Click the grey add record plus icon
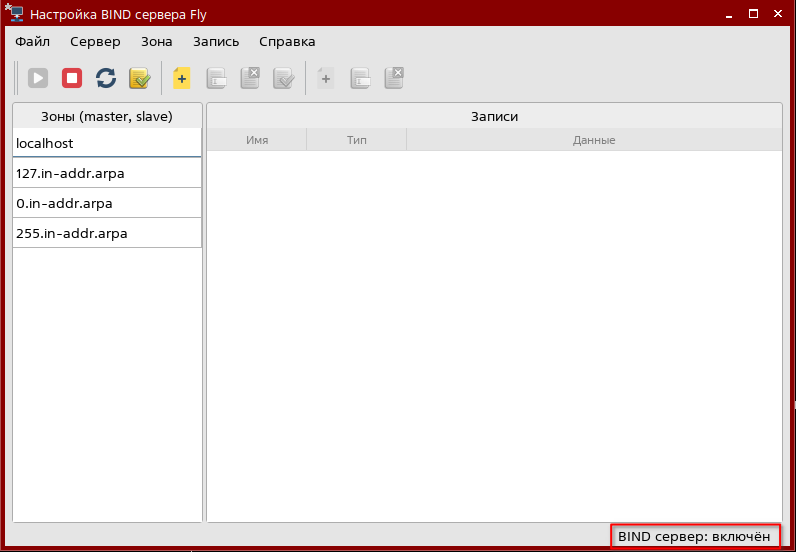Screen dimensions: 796x552 (325, 78)
